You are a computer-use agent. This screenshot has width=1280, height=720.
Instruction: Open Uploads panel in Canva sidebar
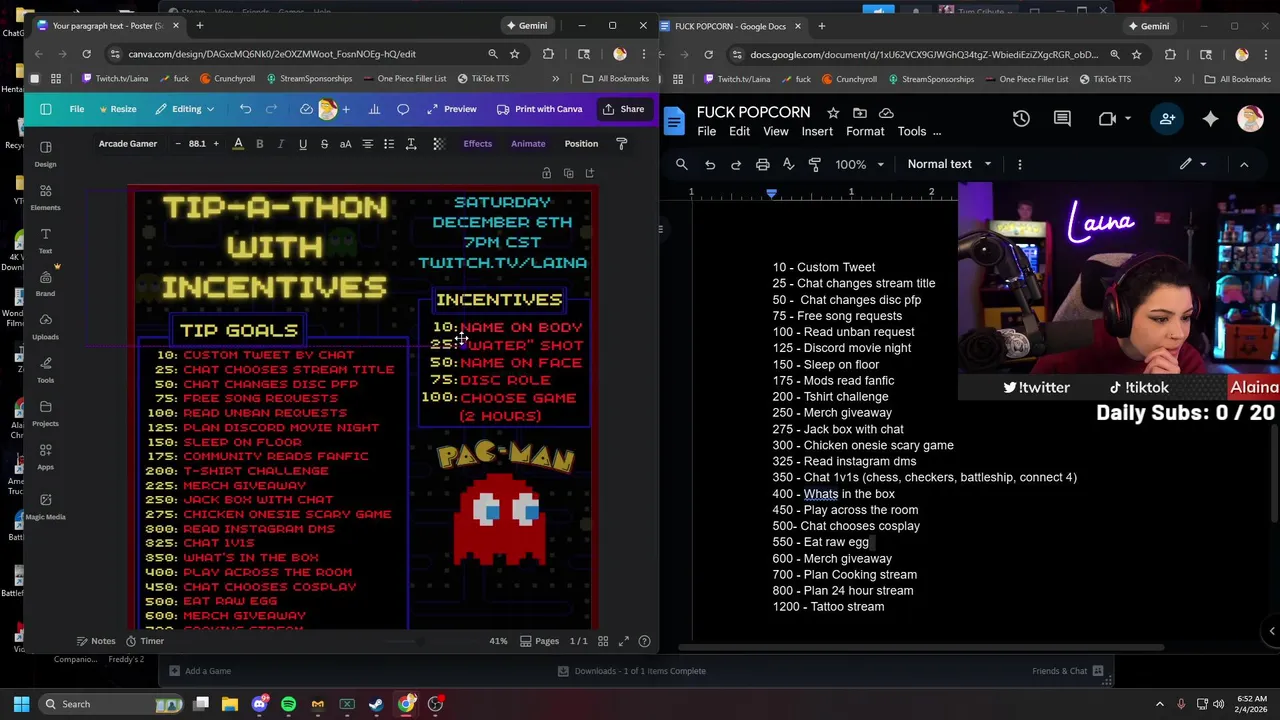(45, 326)
